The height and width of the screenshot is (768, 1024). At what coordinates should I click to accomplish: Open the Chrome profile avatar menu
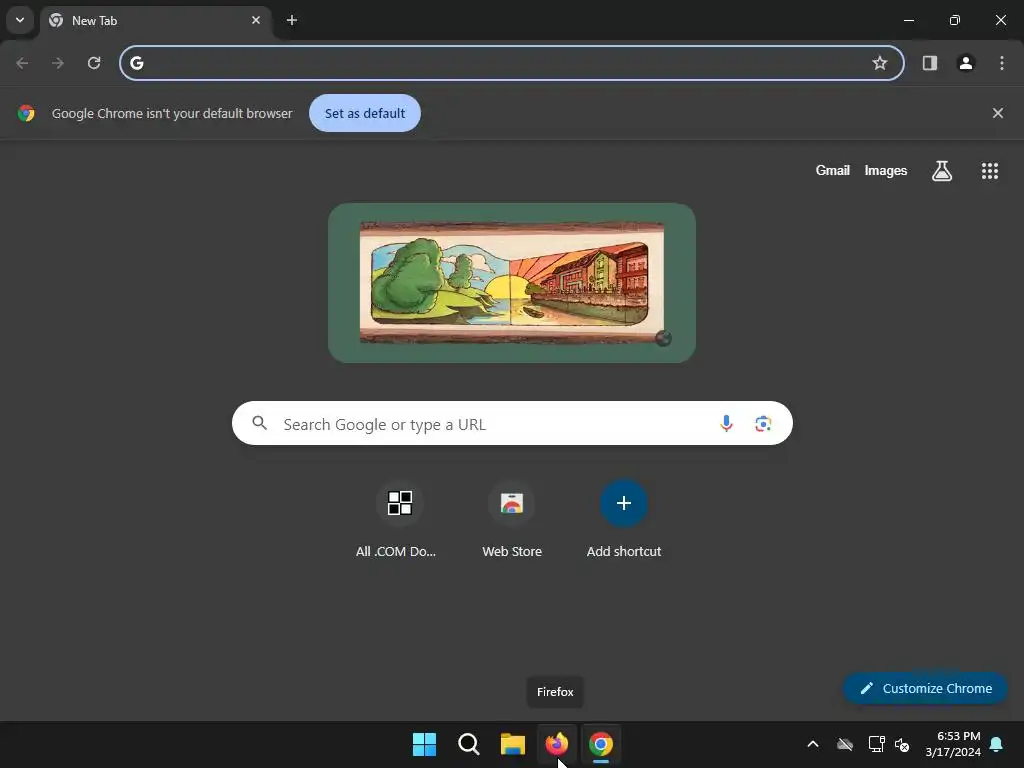pyautogui.click(x=965, y=63)
